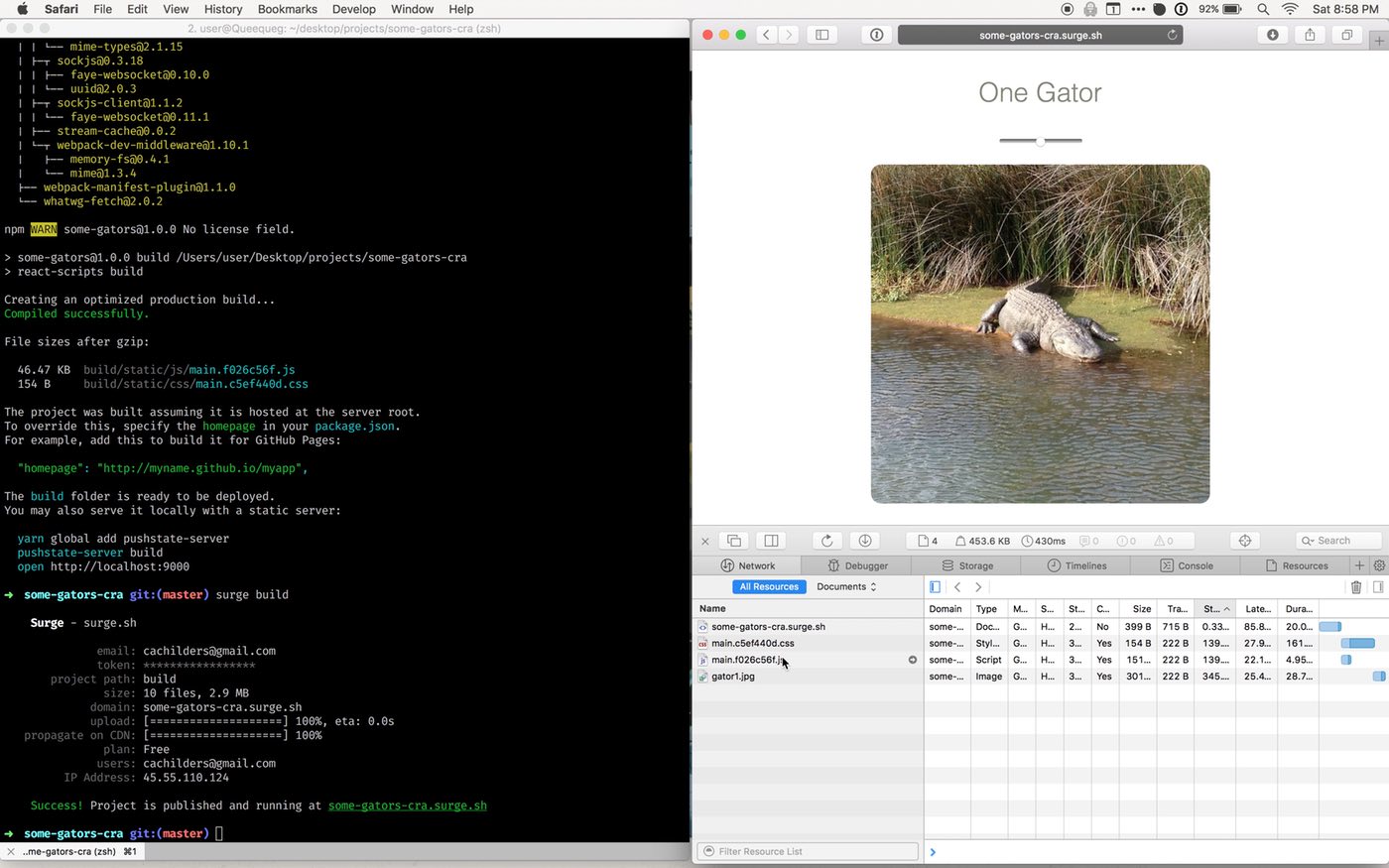The height and width of the screenshot is (868, 1389).
Task: Sort by the Name column header
Action: click(809, 608)
